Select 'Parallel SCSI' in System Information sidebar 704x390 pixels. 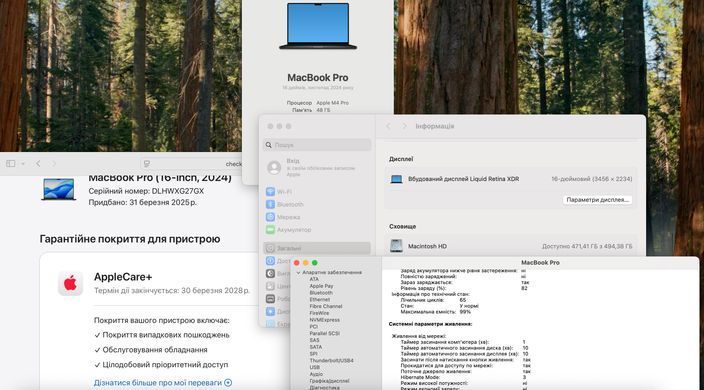click(325, 333)
